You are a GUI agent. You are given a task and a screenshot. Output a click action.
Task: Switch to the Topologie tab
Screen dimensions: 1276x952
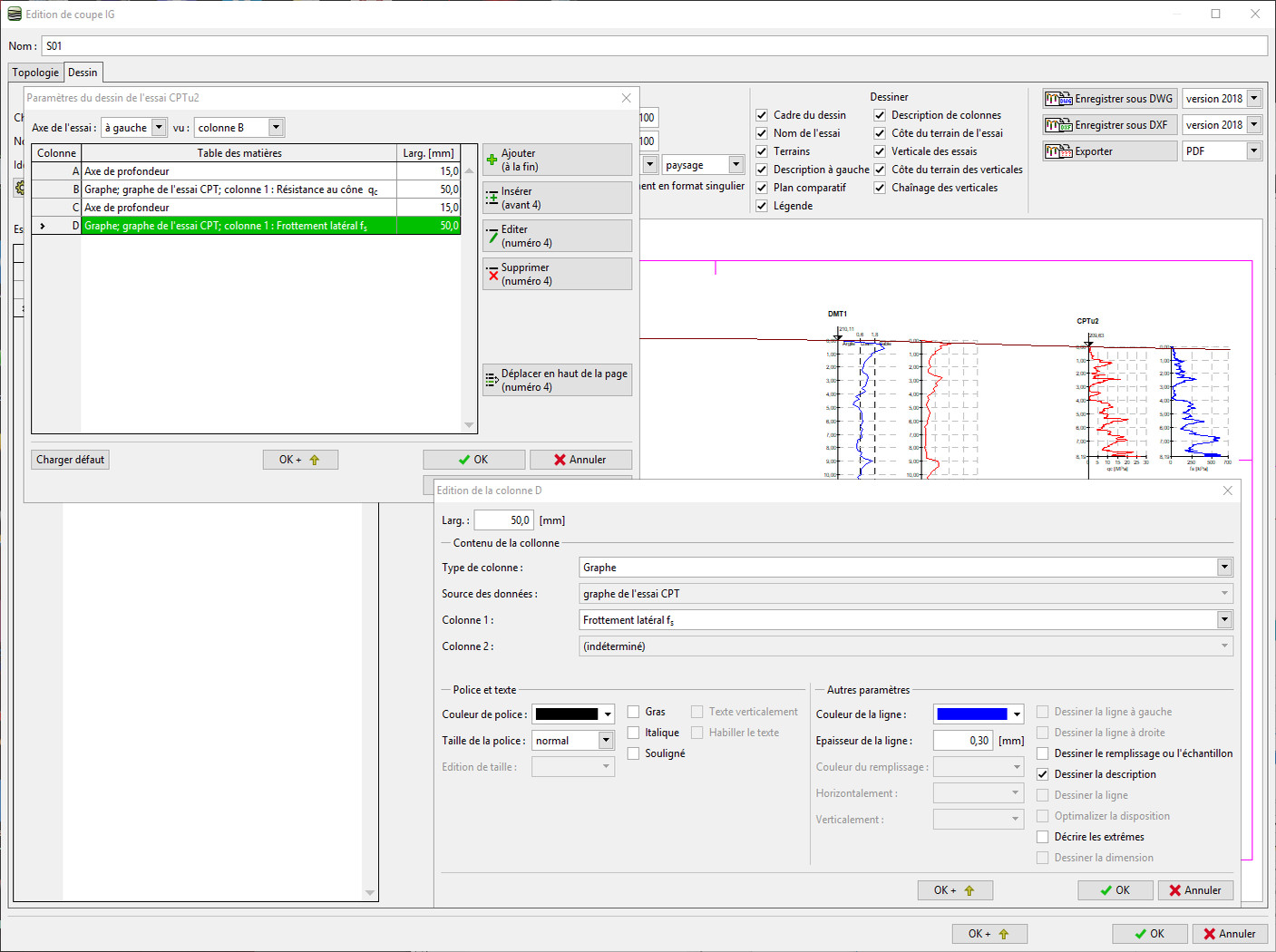pos(35,73)
